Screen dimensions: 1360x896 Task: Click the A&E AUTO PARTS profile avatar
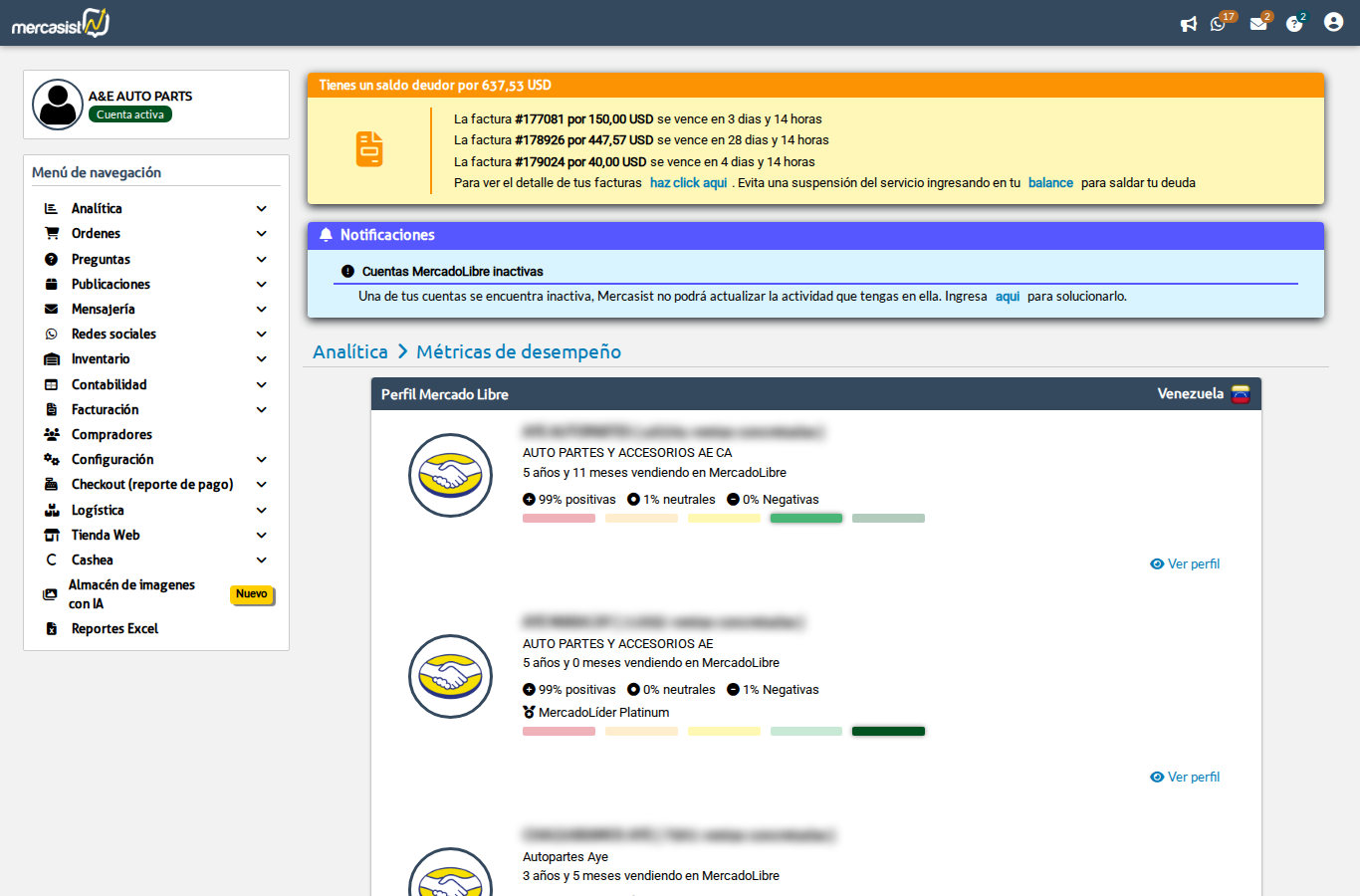click(x=58, y=105)
